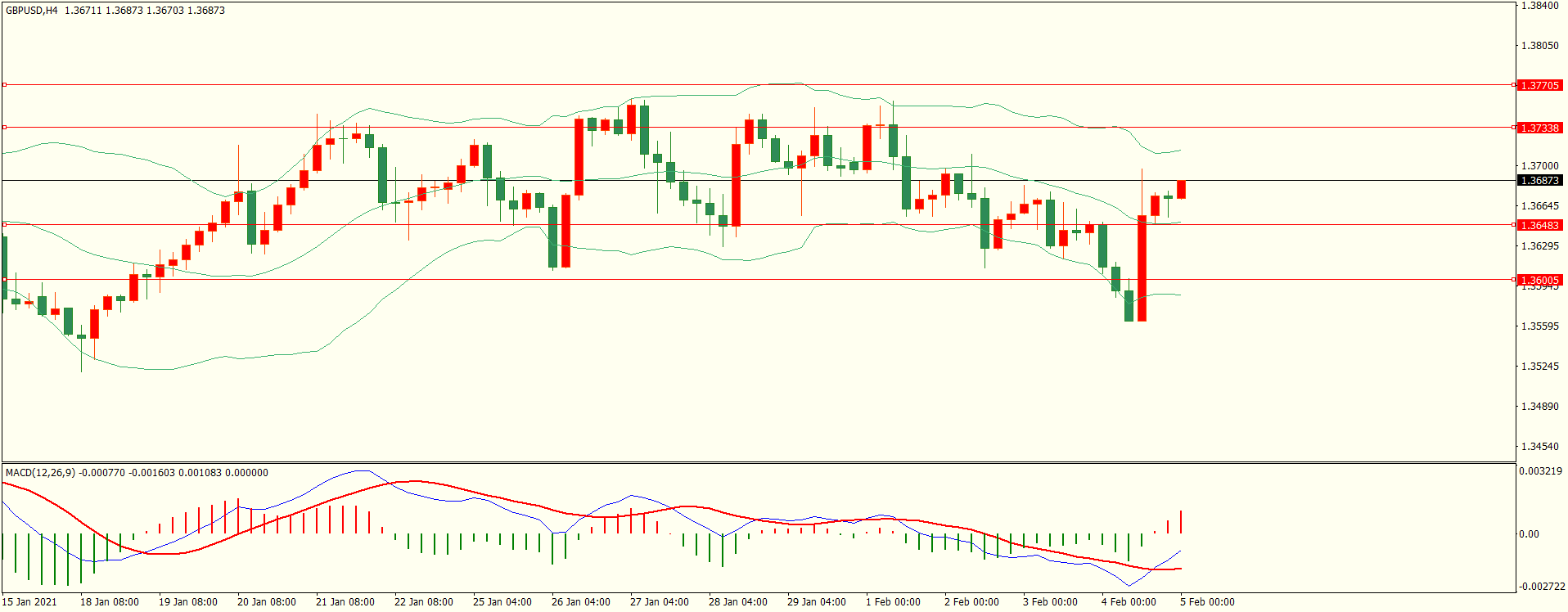Click the 19 Jan 08:00 time label
1568x612 pixels.
(188, 602)
